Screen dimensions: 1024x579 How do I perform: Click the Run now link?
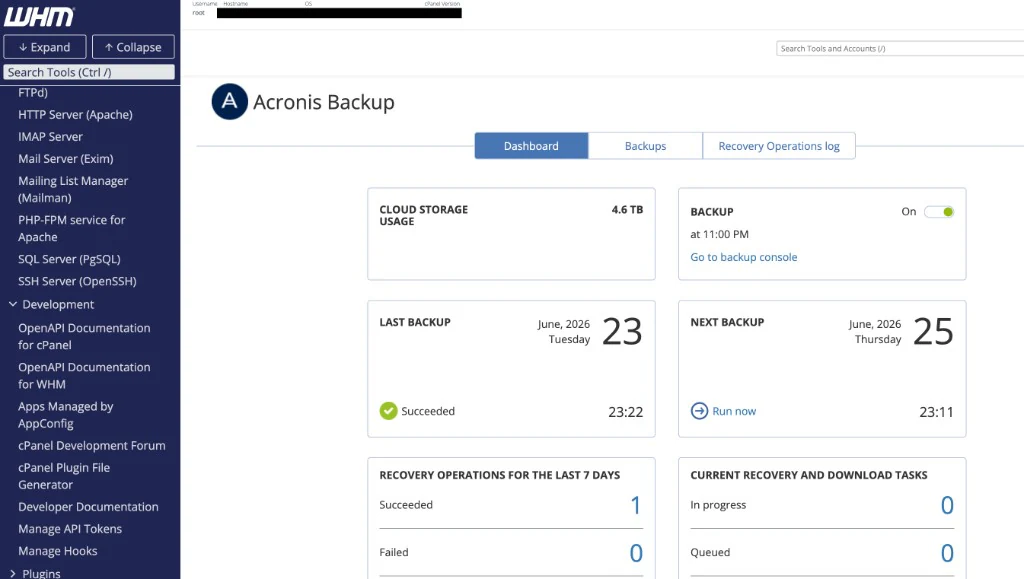(734, 411)
